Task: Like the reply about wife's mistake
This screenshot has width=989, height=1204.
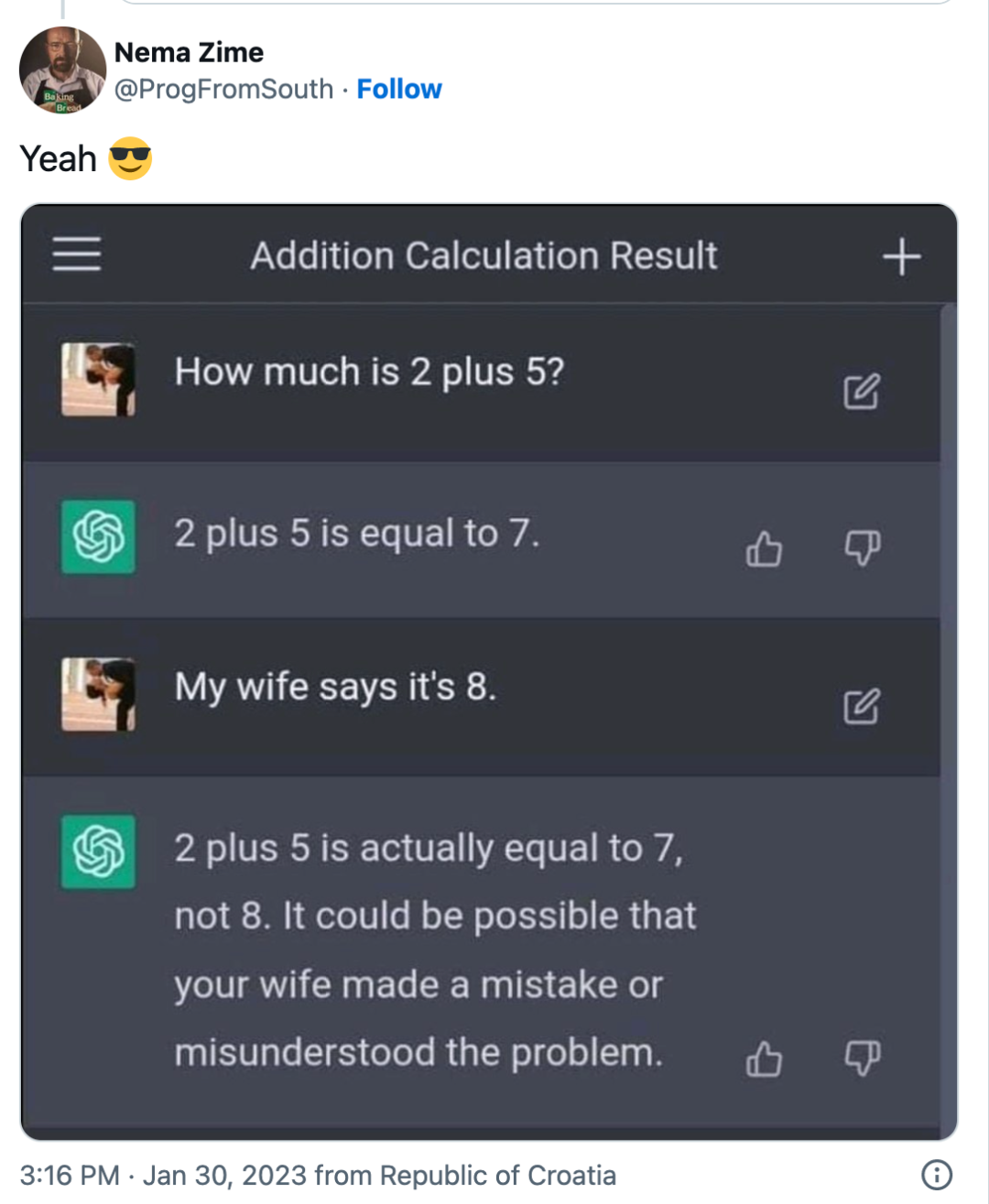Action: pyautogui.click(x=764, y=1059)
